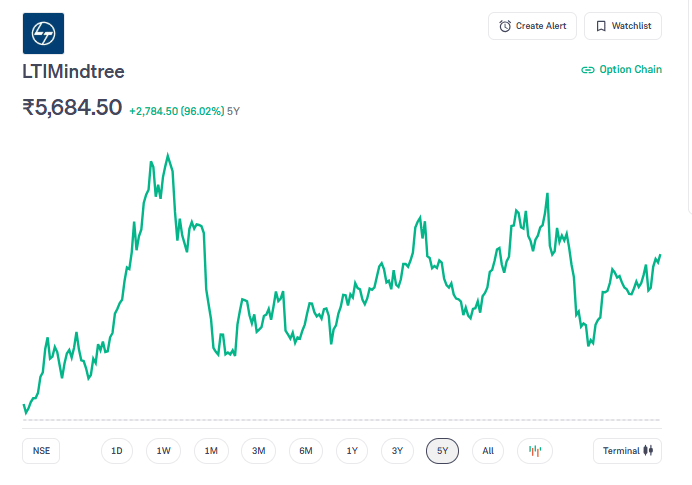Select the active 5Y range
The width and height of the screenshot is (692, 485).
(x=442, y=451)
